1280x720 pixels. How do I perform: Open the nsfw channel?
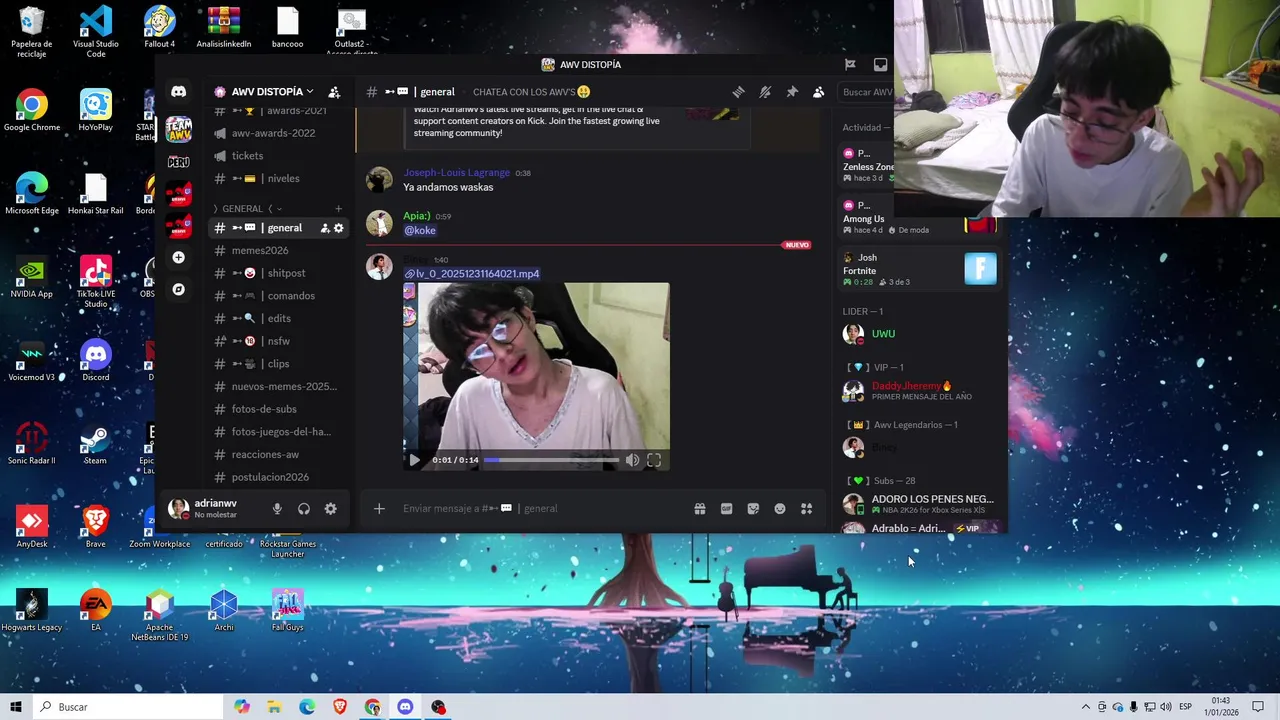[x=278, y=341]
